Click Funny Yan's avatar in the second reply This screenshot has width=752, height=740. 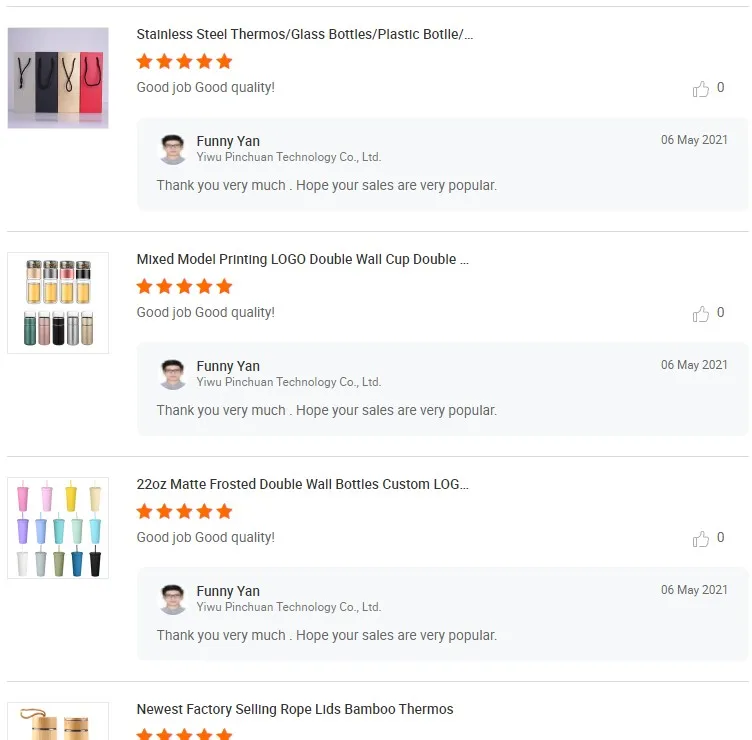point(173,374)
